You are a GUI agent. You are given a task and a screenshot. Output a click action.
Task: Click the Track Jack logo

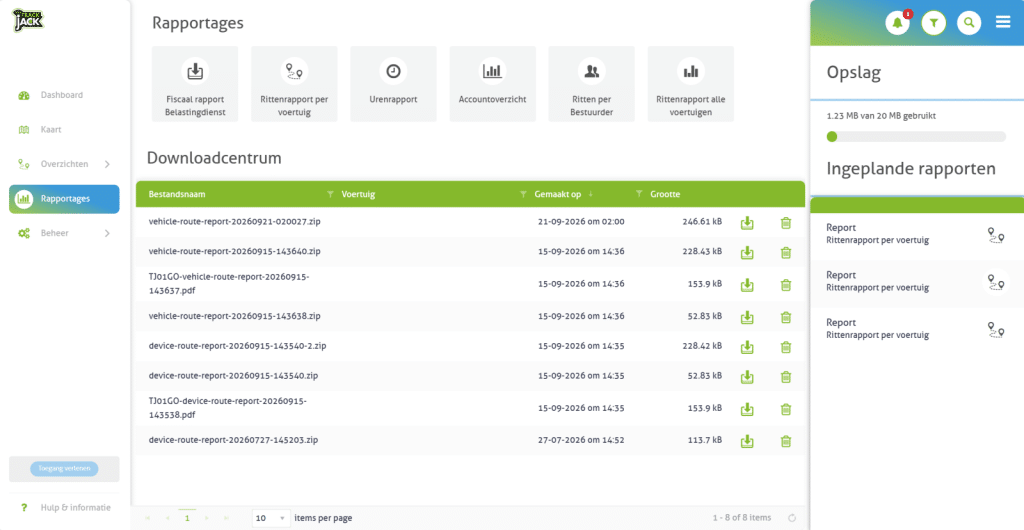coord(30,20)
